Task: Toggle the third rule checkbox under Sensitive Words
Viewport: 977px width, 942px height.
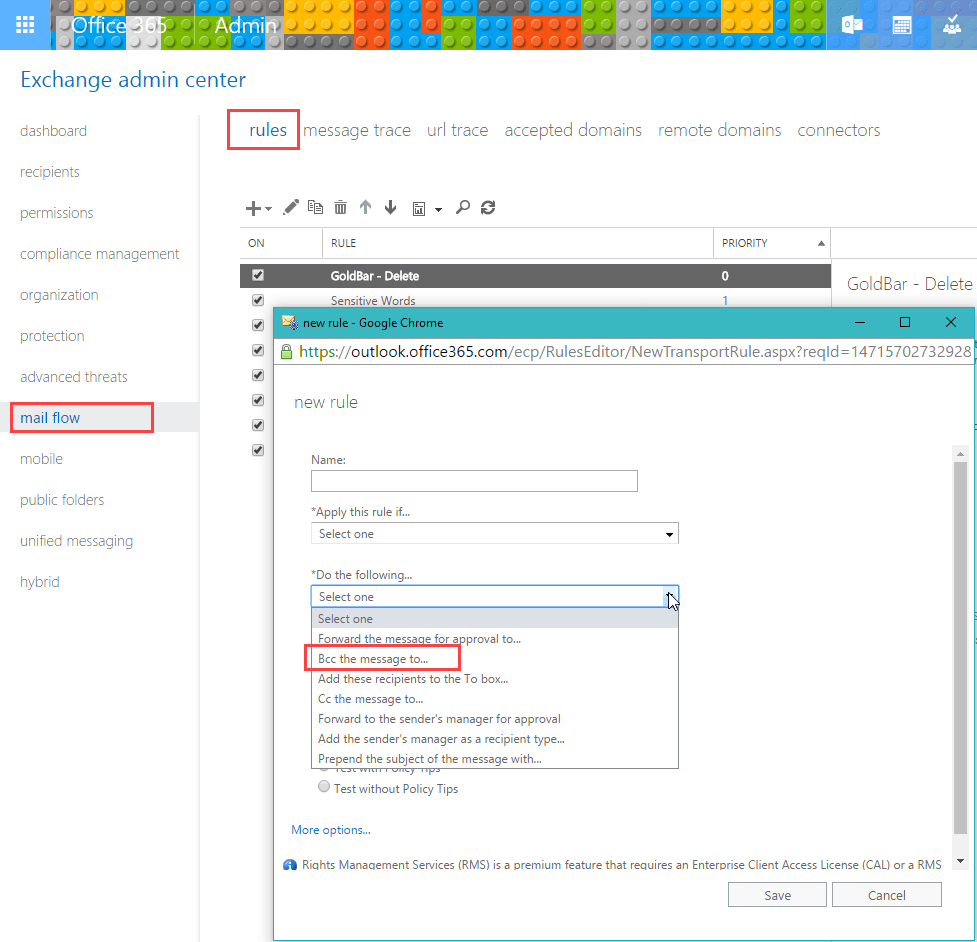Action: click(258, 325)
